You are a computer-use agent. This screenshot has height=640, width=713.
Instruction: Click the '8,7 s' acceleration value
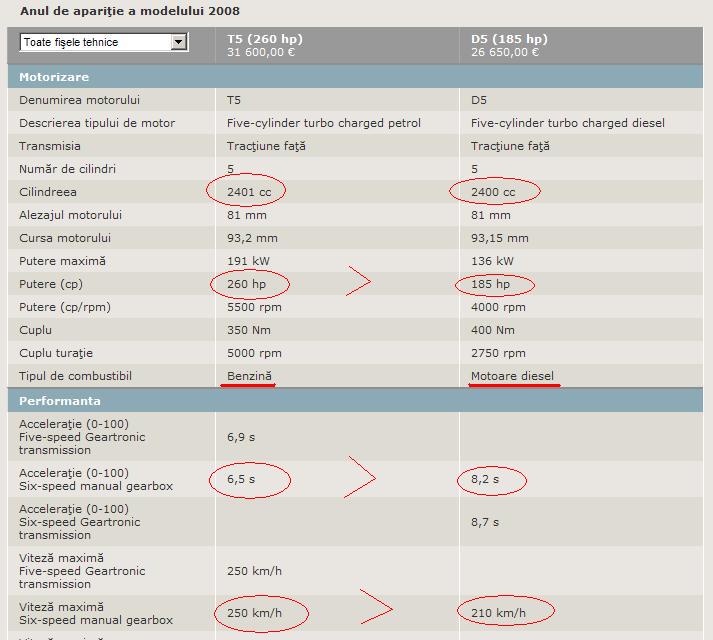(485, 522)
